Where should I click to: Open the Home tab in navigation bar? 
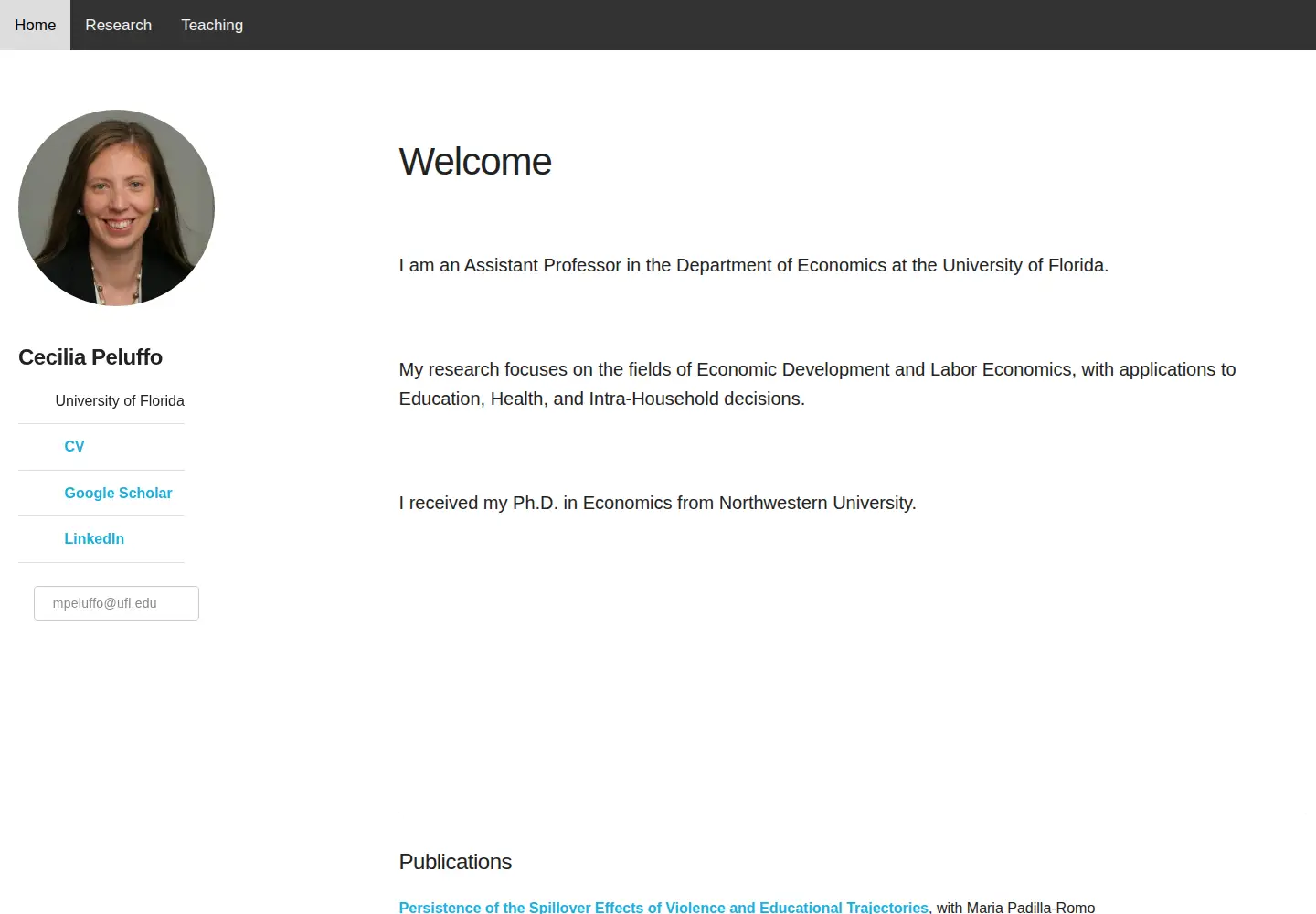35,25
